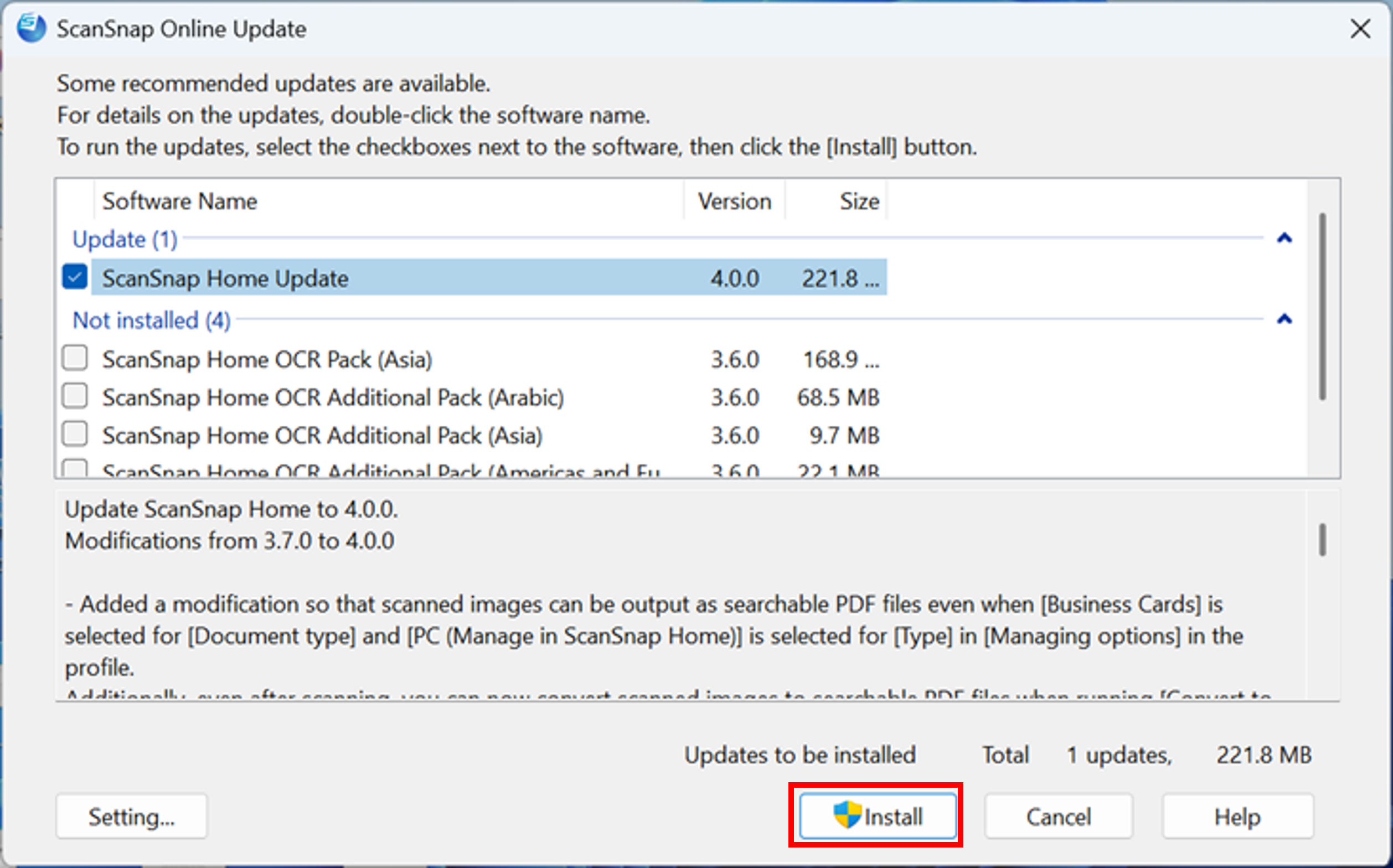The image size is (1393, 868).
Task: Sort by Size column header
Action: pos(836,201)
